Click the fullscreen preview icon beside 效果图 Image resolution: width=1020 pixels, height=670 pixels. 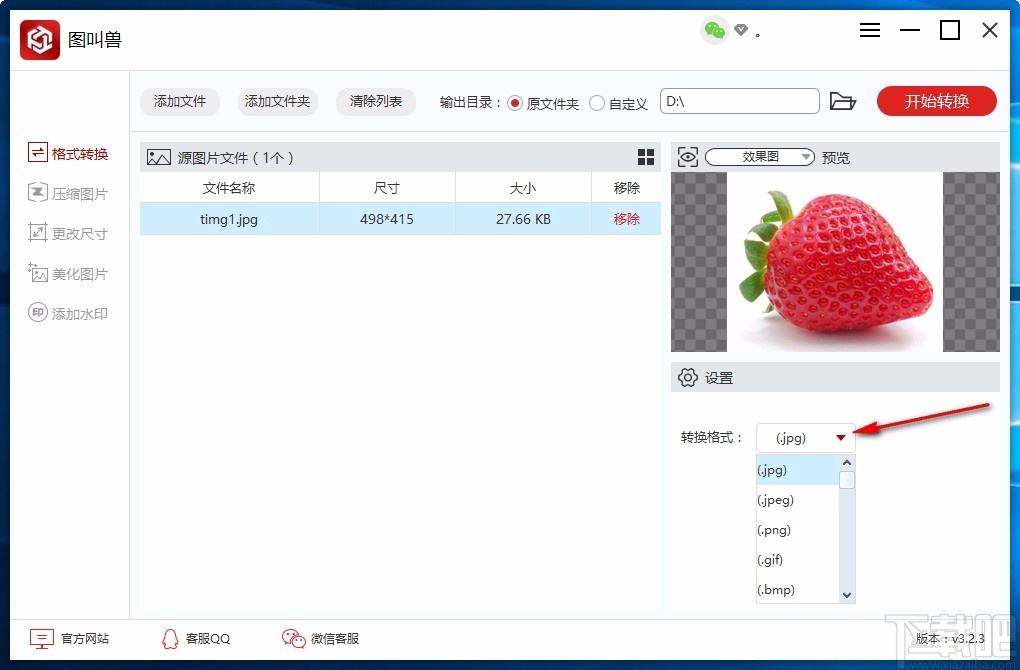click(x=688, y=156)
